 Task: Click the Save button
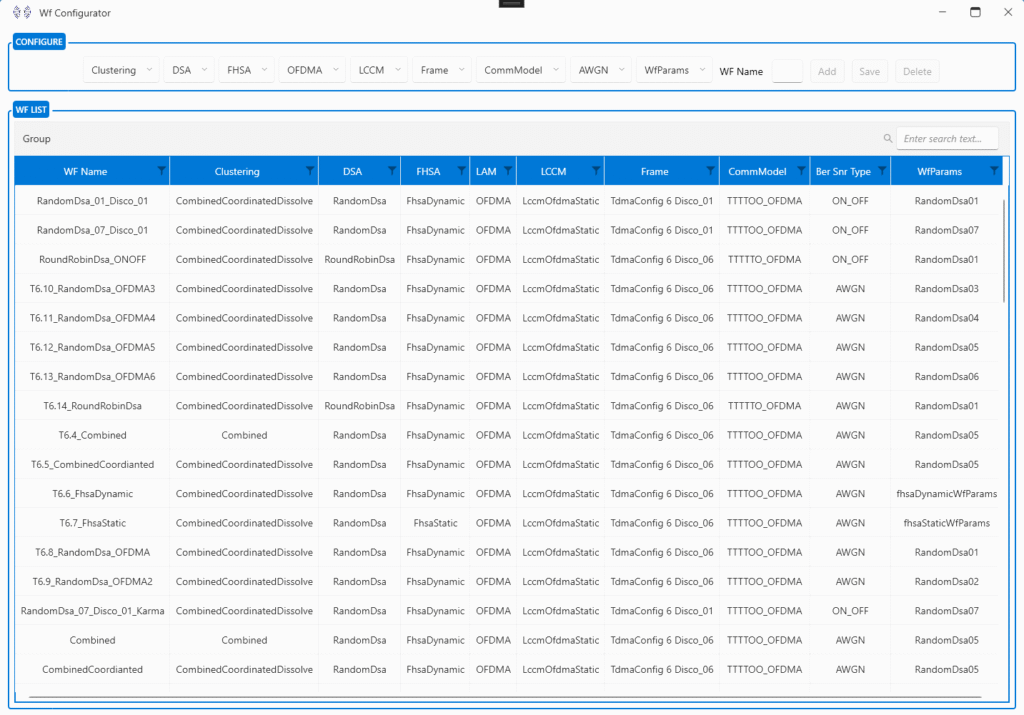pos(869,71)
